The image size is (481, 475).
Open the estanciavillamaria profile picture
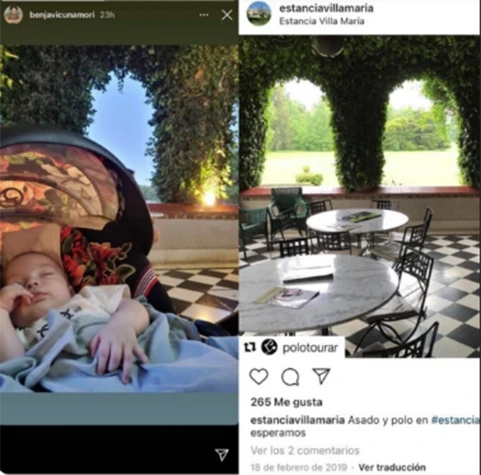pyautogui.click(x=259, y=14)
